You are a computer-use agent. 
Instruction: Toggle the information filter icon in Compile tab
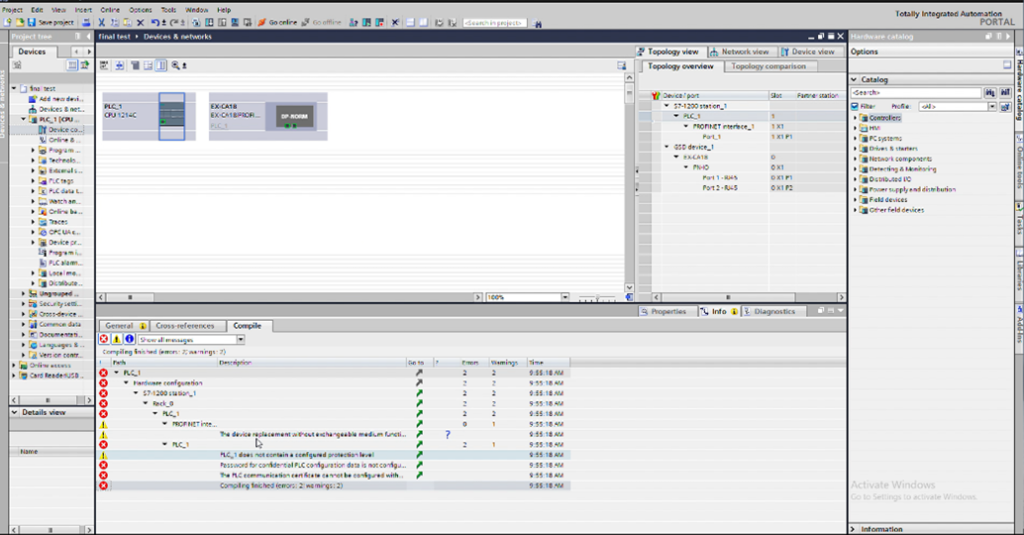click(129, 339)
